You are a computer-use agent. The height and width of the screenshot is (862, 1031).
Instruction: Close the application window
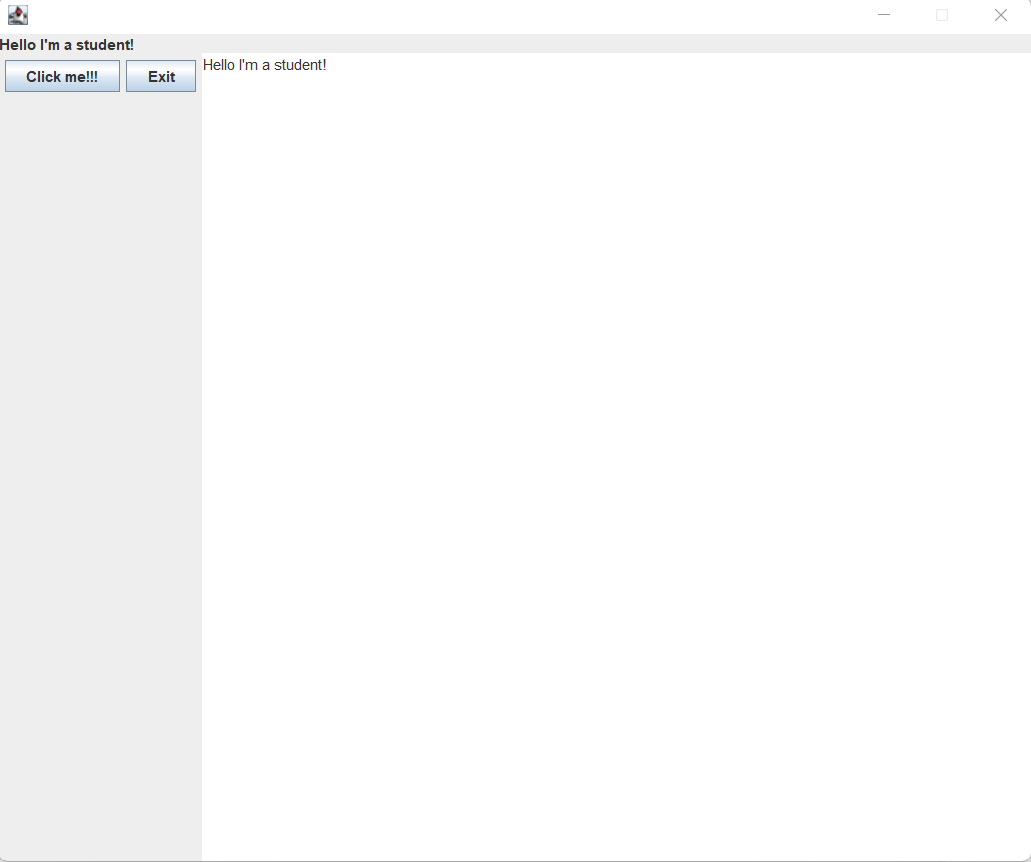click(x=1001, y=15)
